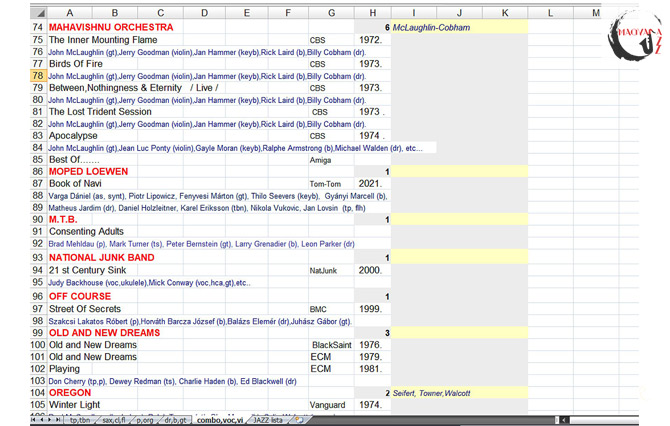Image resolution: width=670 pixels, height=426 pixels.
Task: Click the Street Of Secrets cell
Action: point(85,308)
